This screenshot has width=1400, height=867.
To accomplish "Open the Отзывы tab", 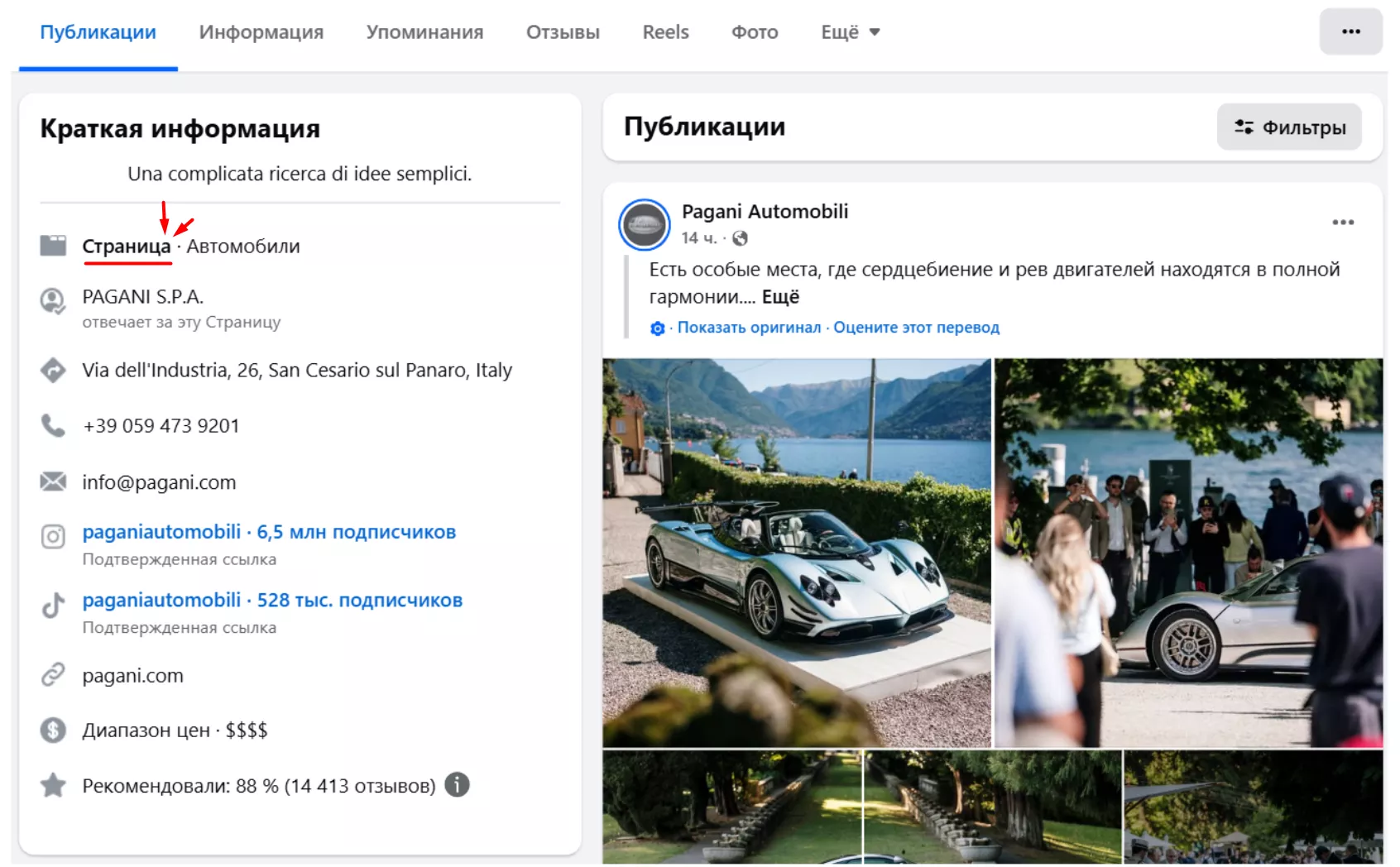I will 563,32.
